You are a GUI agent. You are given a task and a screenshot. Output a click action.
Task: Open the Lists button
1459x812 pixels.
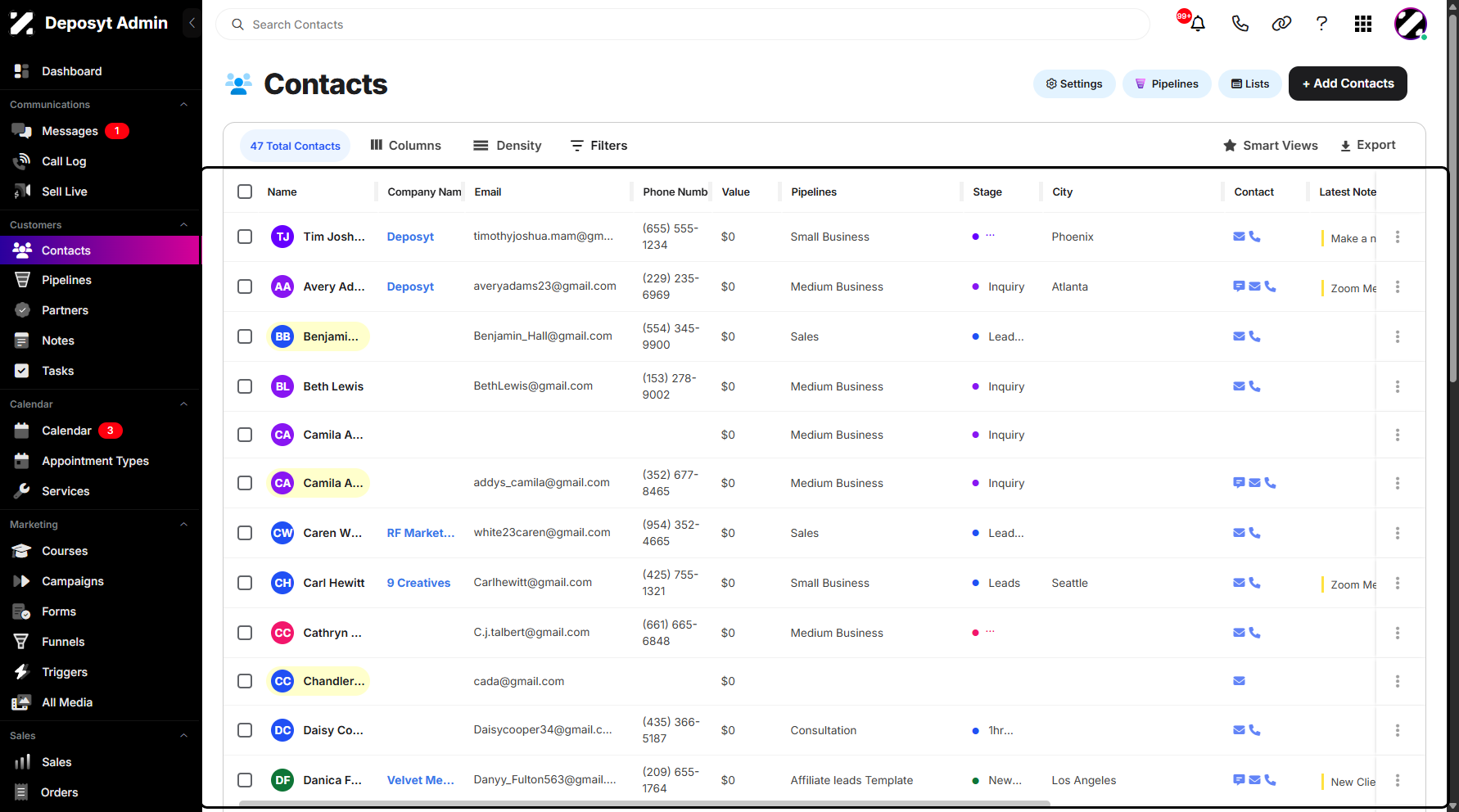[x=1250, y=83]
